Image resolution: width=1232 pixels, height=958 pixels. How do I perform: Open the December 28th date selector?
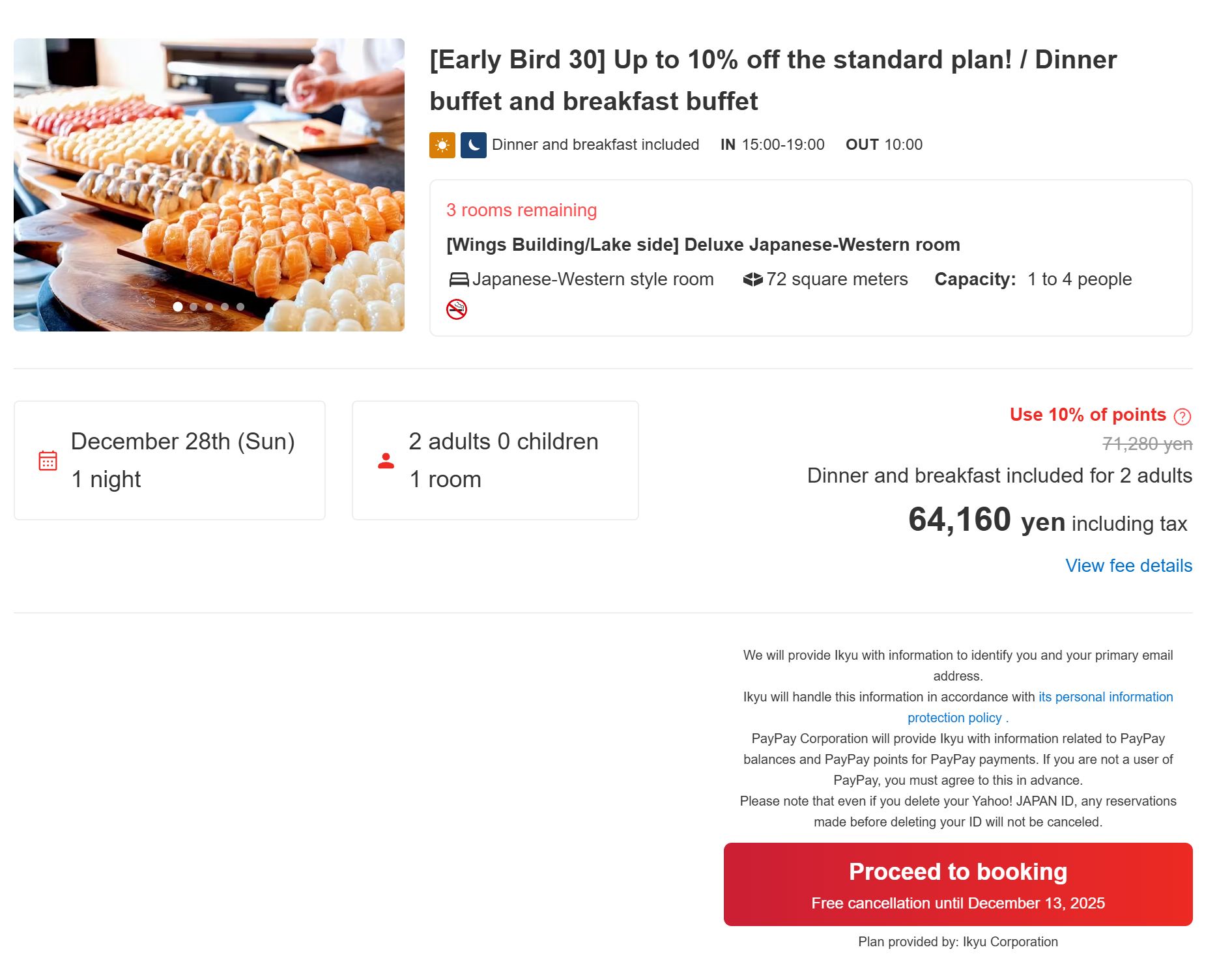click(x=169, y=460)
